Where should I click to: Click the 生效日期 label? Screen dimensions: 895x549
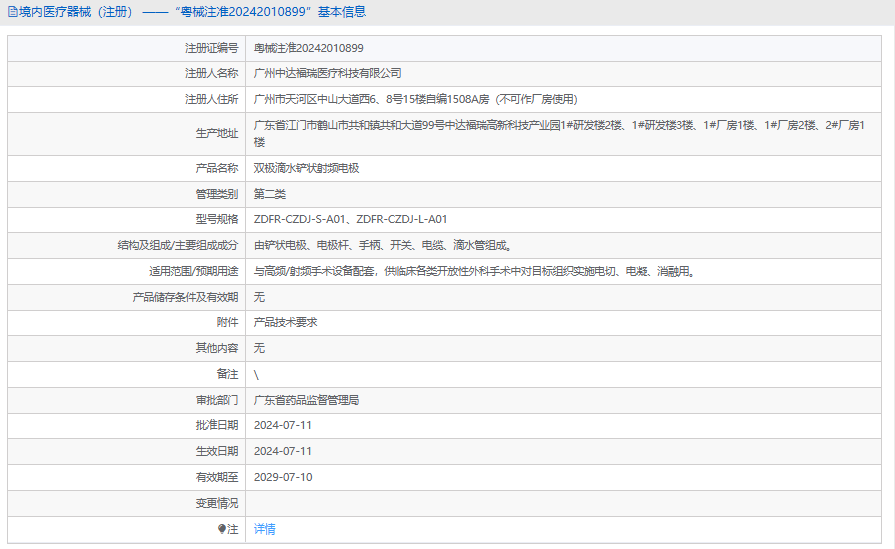click(x=216, y=451)
